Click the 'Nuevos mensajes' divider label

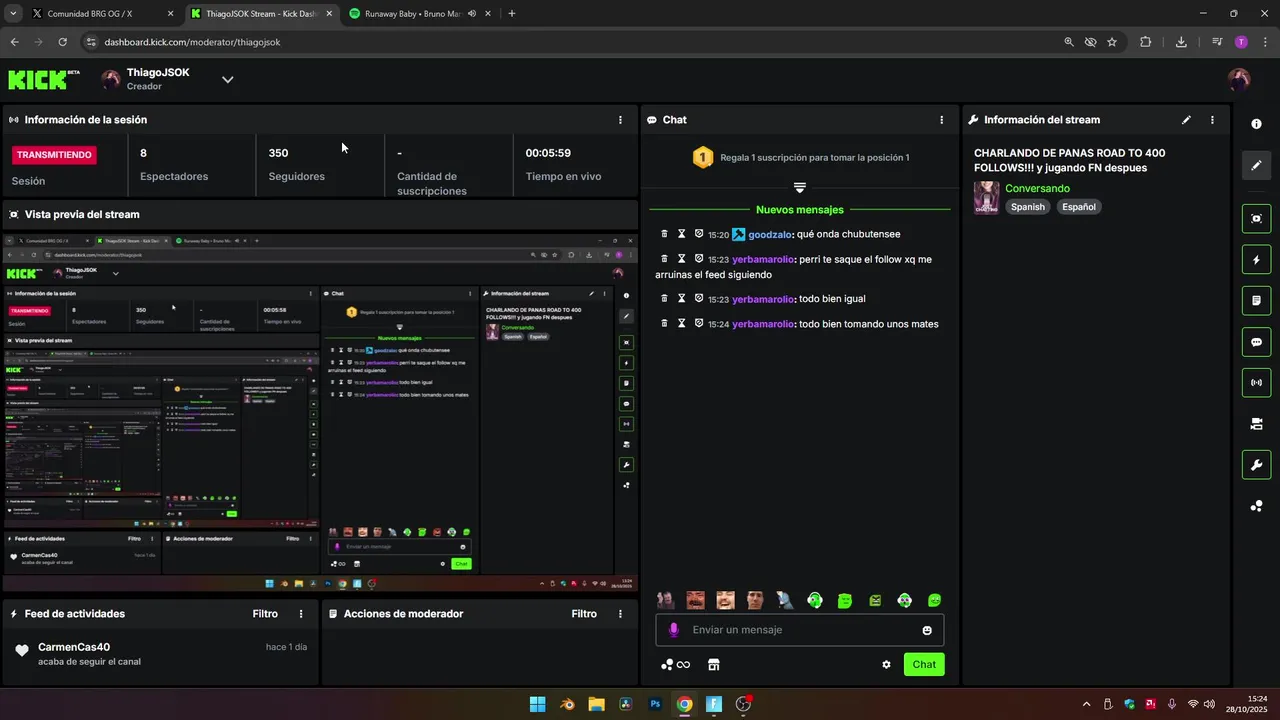[800, 210]
